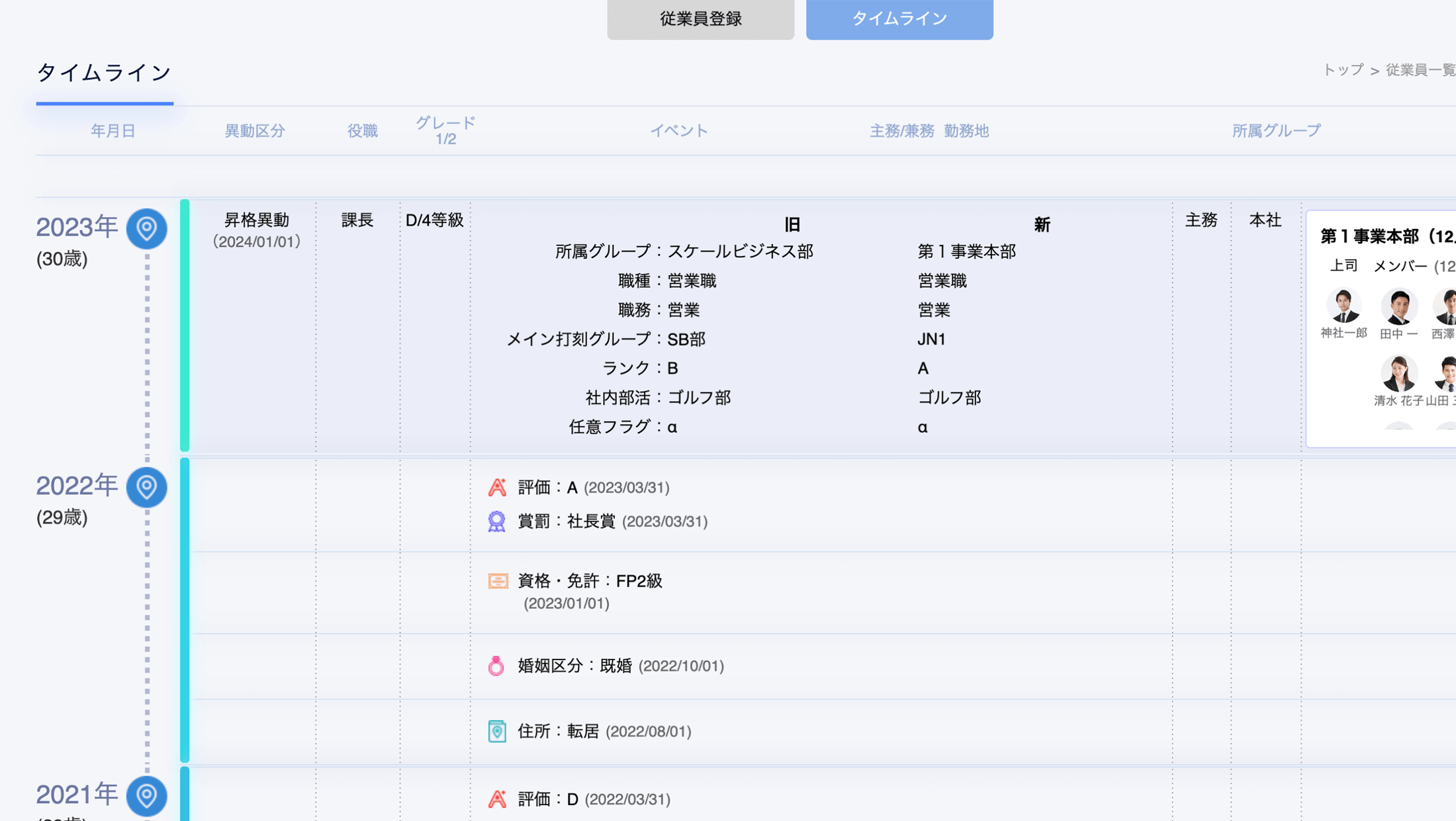The height and width of the screenshot is (821, 1456).
Task: Select the タイムライン tab
Action: [x=899, y=19]
